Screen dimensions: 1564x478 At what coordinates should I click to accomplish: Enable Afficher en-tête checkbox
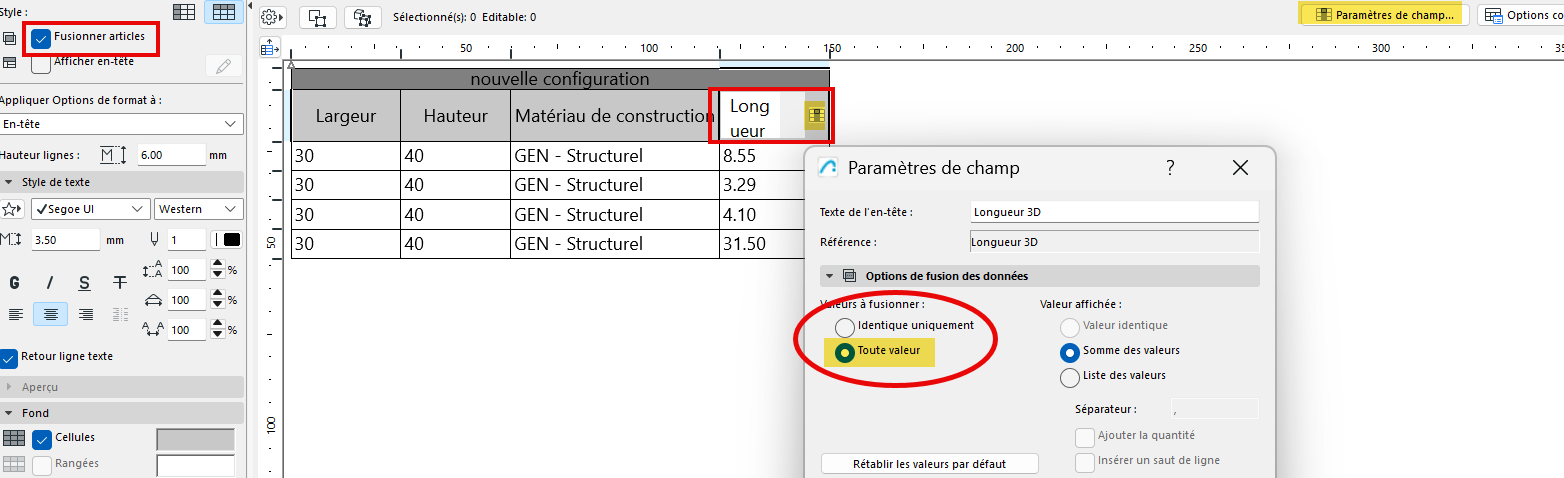pyautogui.click(x=41, y=64)
